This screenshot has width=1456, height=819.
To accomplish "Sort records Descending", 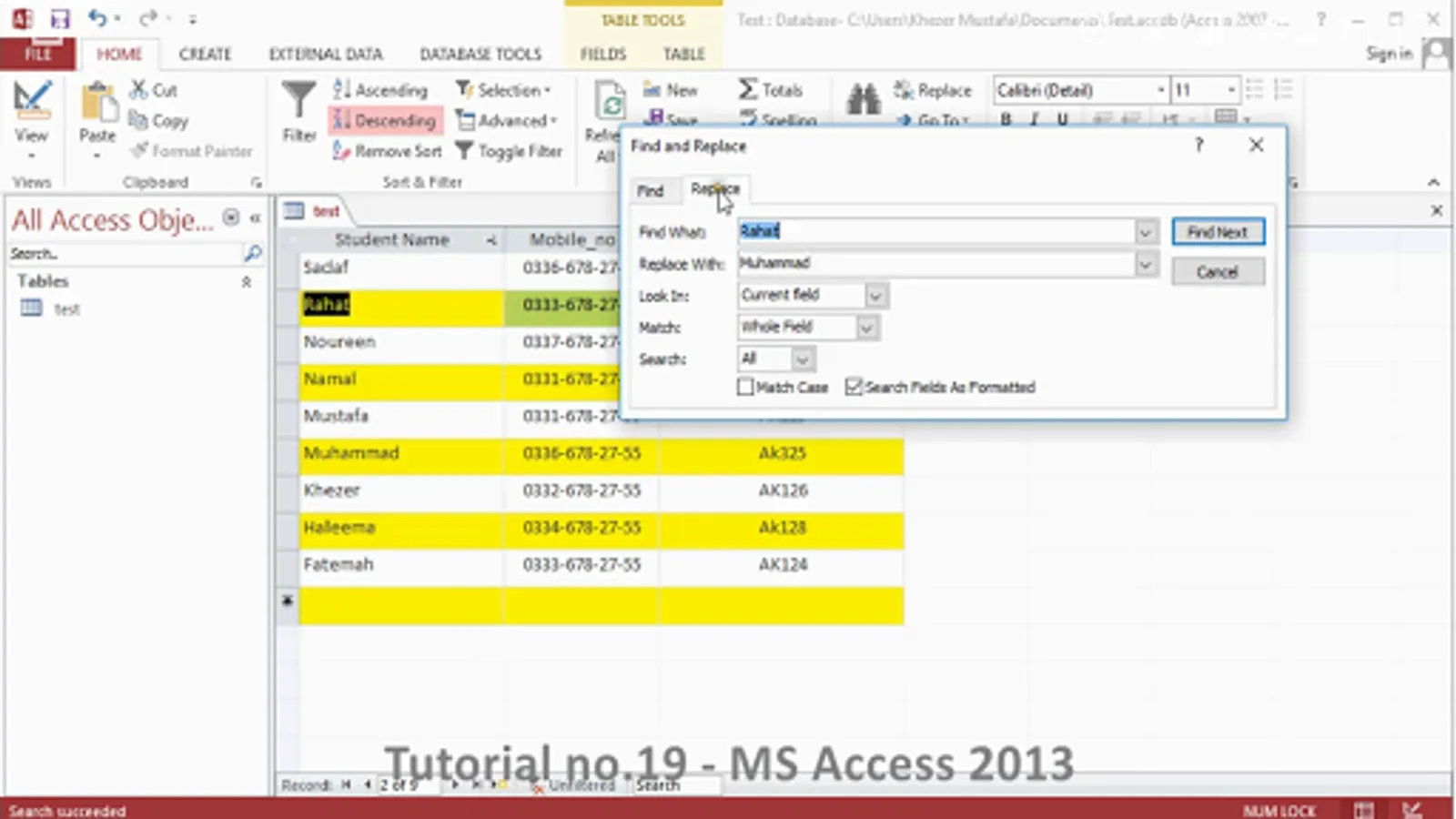I will click(x=384, y=120).
